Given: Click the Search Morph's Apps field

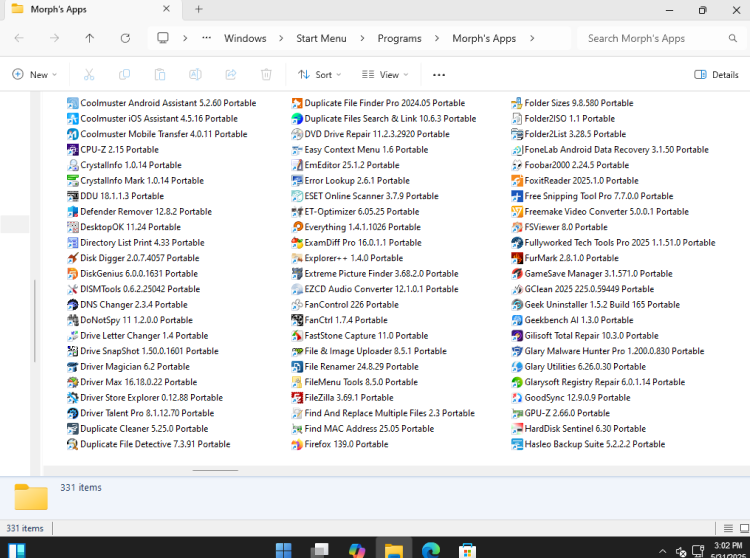Looking at the screenshot, I should pos(660,38).
